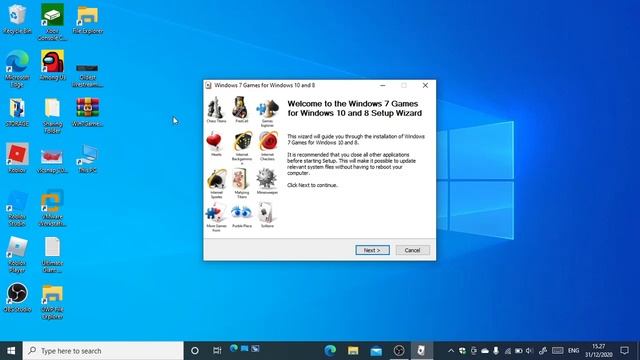Close the setup wizard window
This screenshot has width=640, height=360.
coord(425,85)
